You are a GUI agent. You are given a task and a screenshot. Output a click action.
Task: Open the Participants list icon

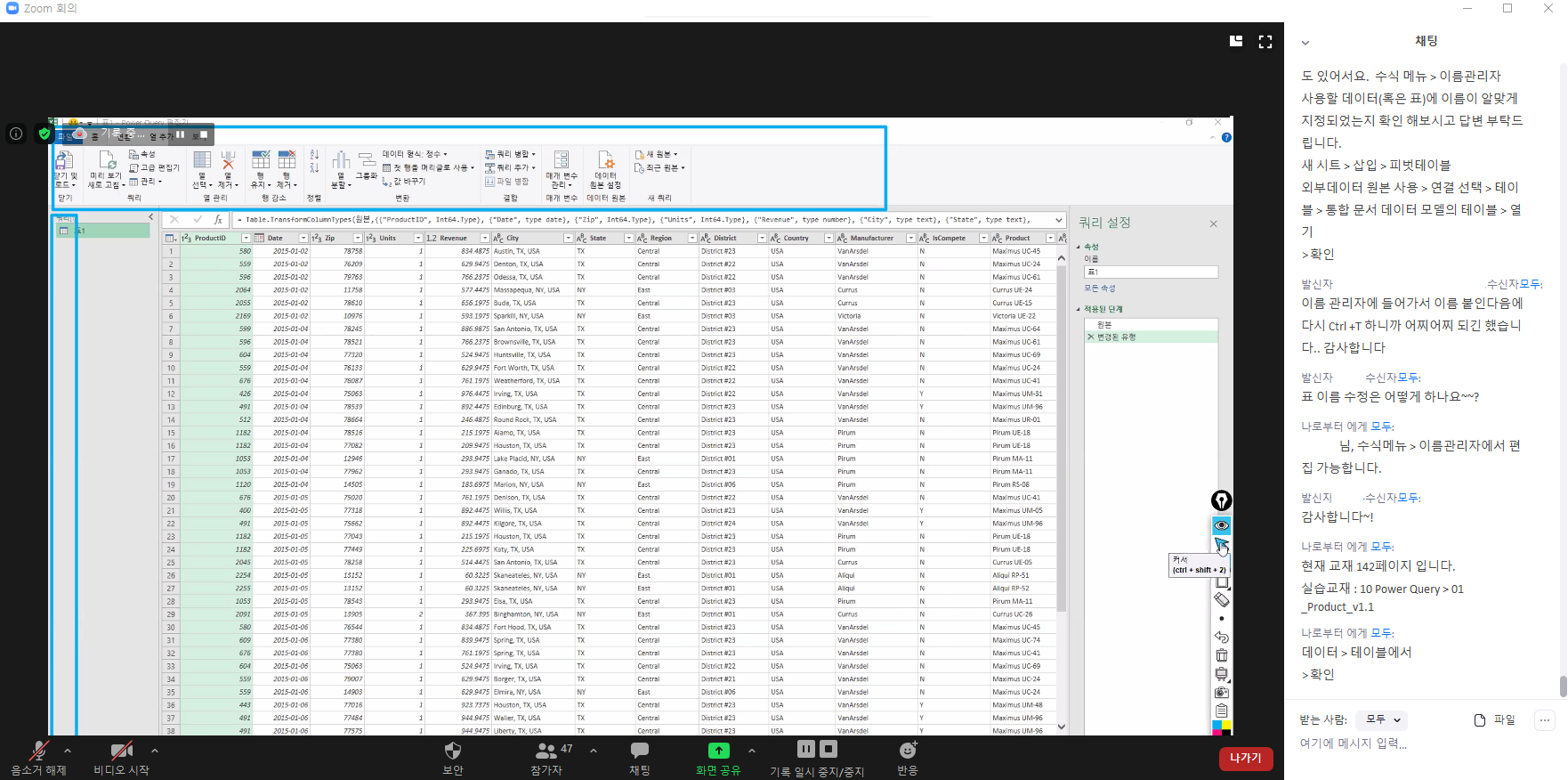(546, 752)
